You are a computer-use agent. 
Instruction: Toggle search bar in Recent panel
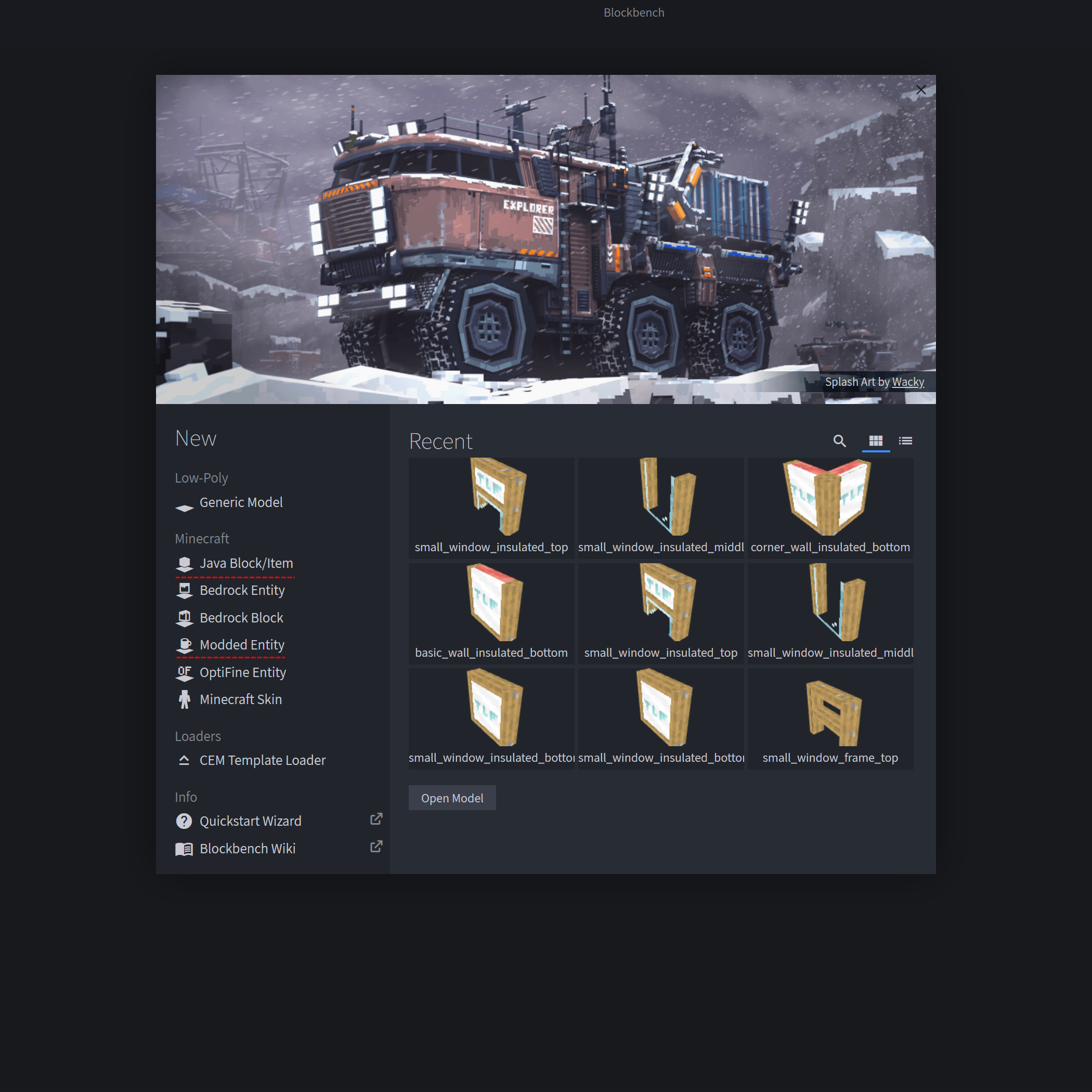point(840,441)
